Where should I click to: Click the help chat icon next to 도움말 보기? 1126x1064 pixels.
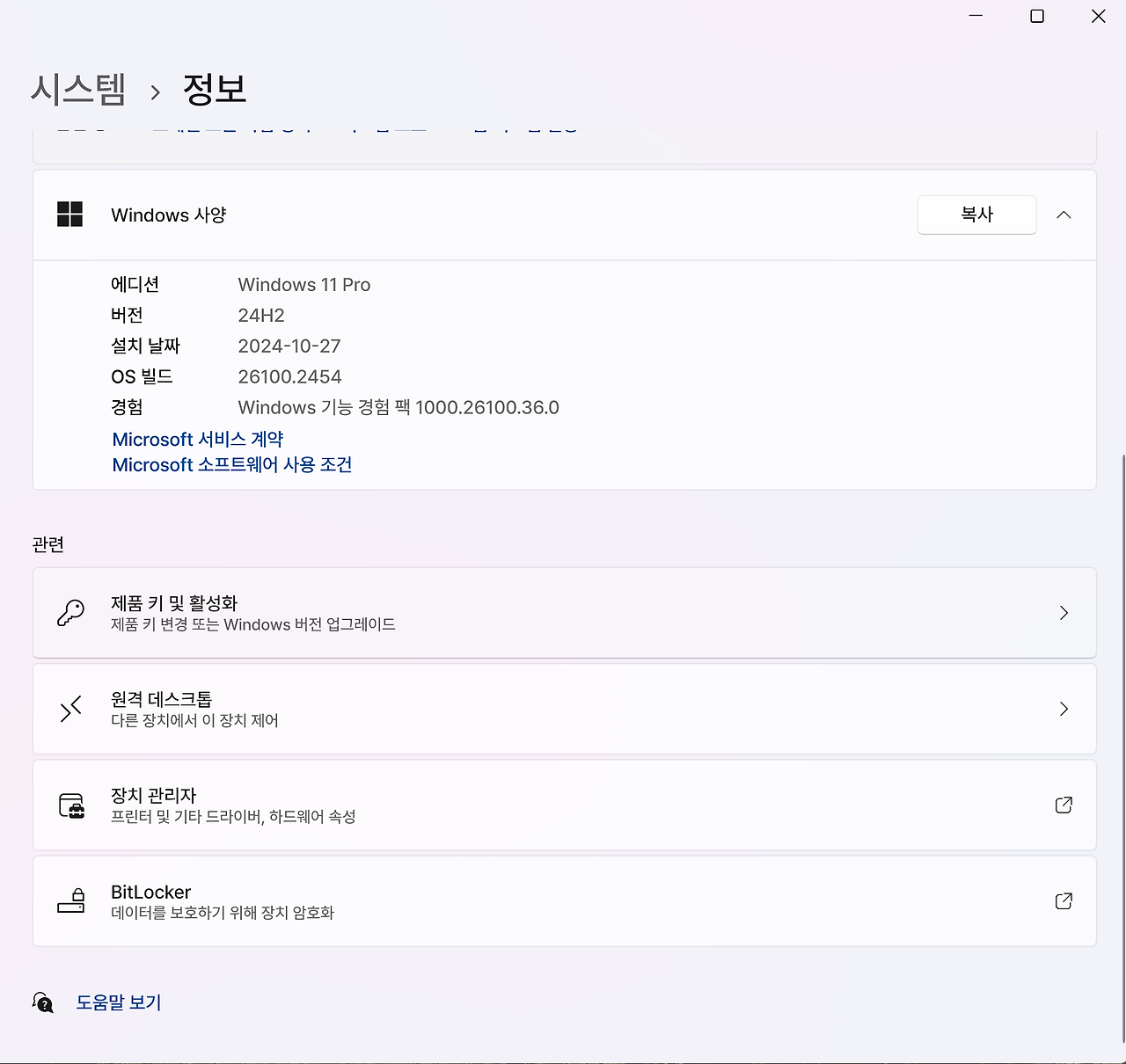click(x=43, y=1002)
